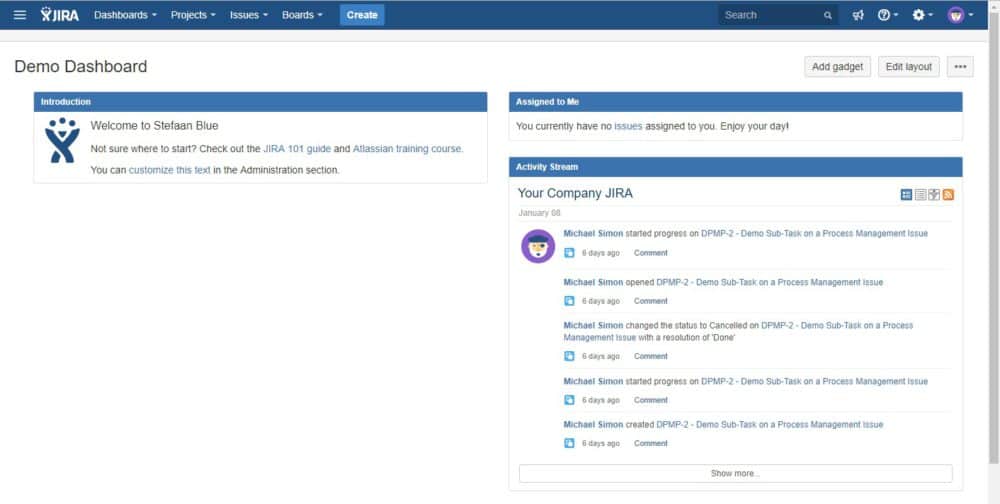The width and height of the screenshot is (1000, 504).
Task: Click the 'January 08' date label
Action: click(x=539, y=213)
